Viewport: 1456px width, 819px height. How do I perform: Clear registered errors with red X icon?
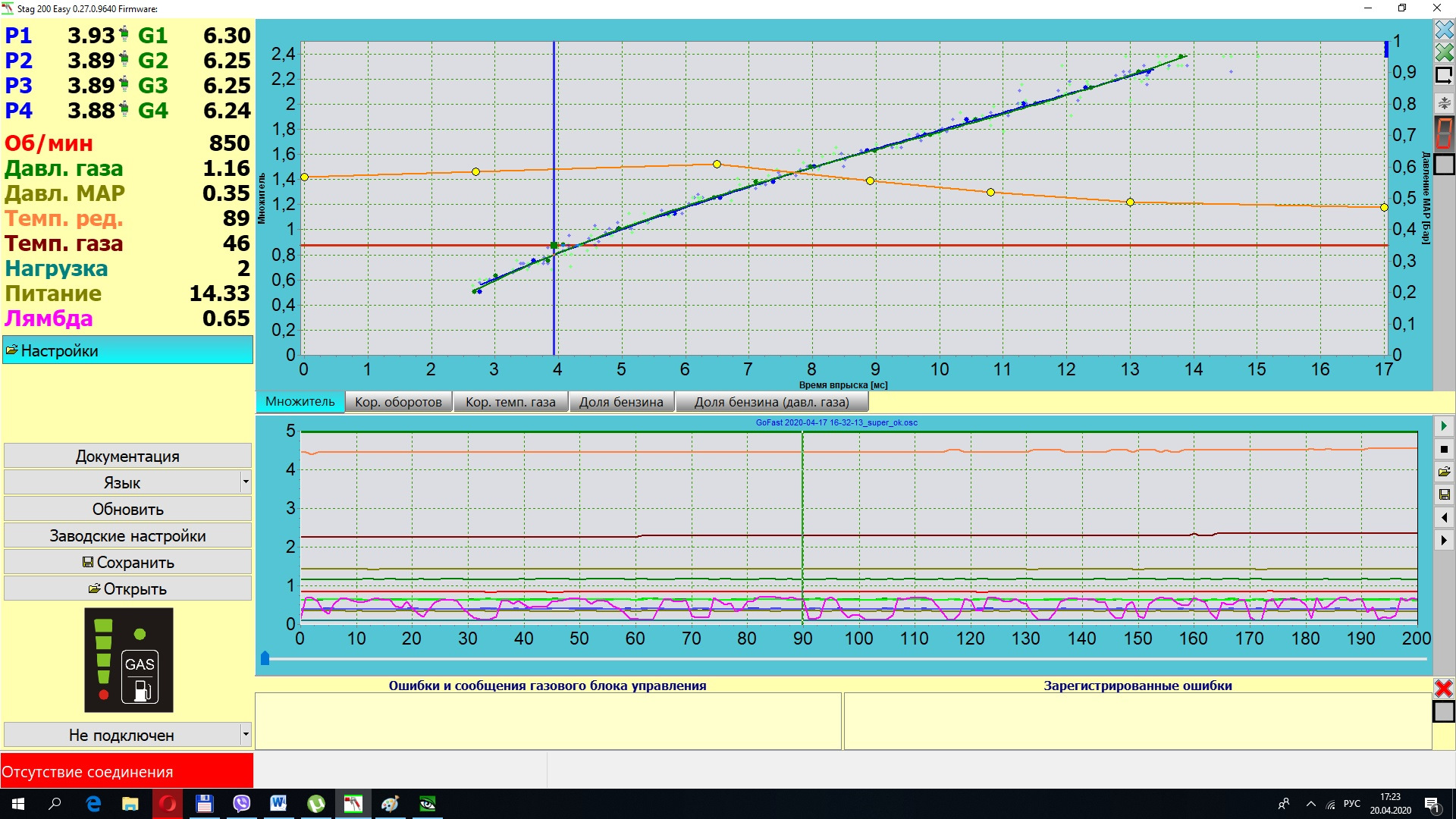point(1443,689)
